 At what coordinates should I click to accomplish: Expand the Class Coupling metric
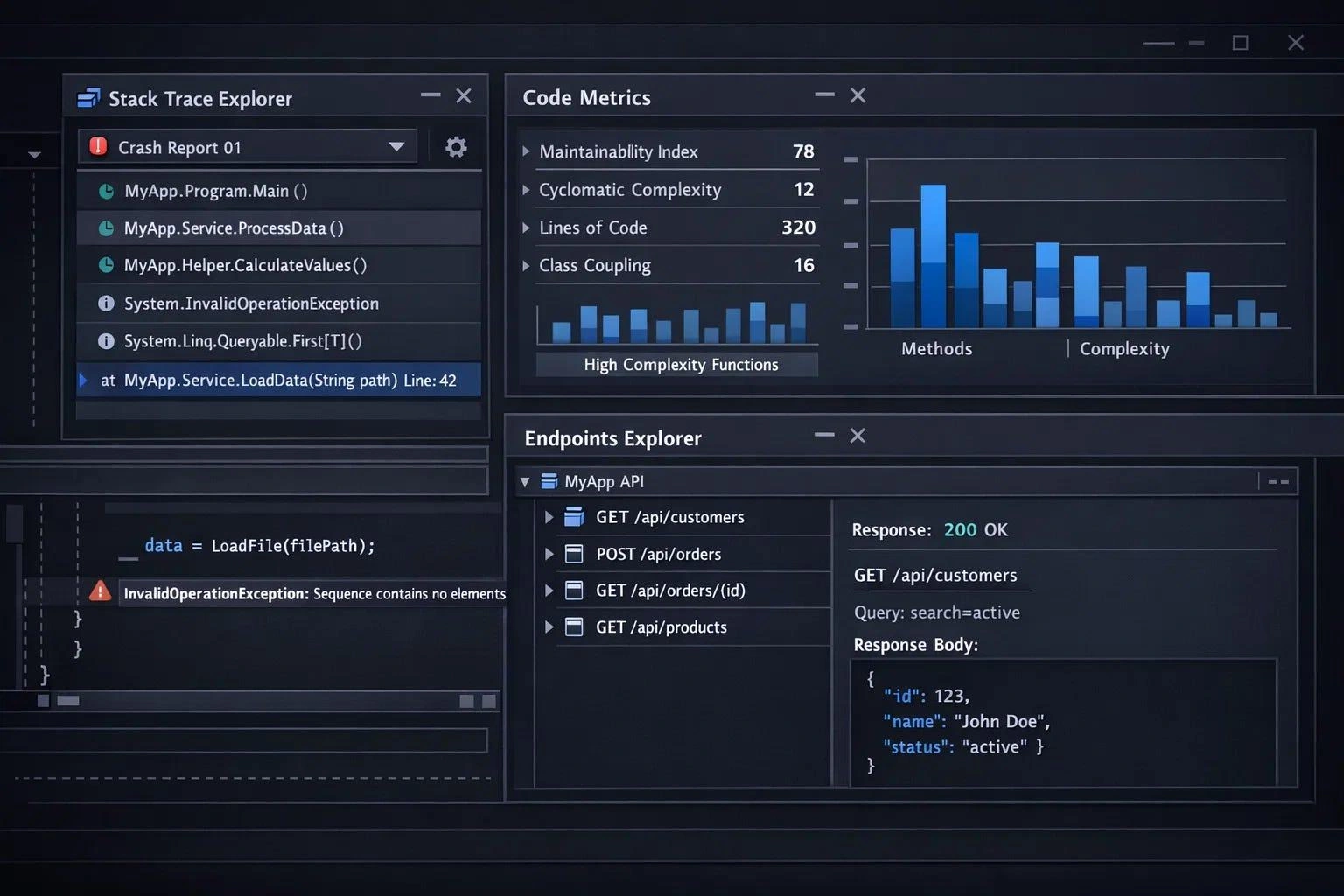[x=526, y=265]
